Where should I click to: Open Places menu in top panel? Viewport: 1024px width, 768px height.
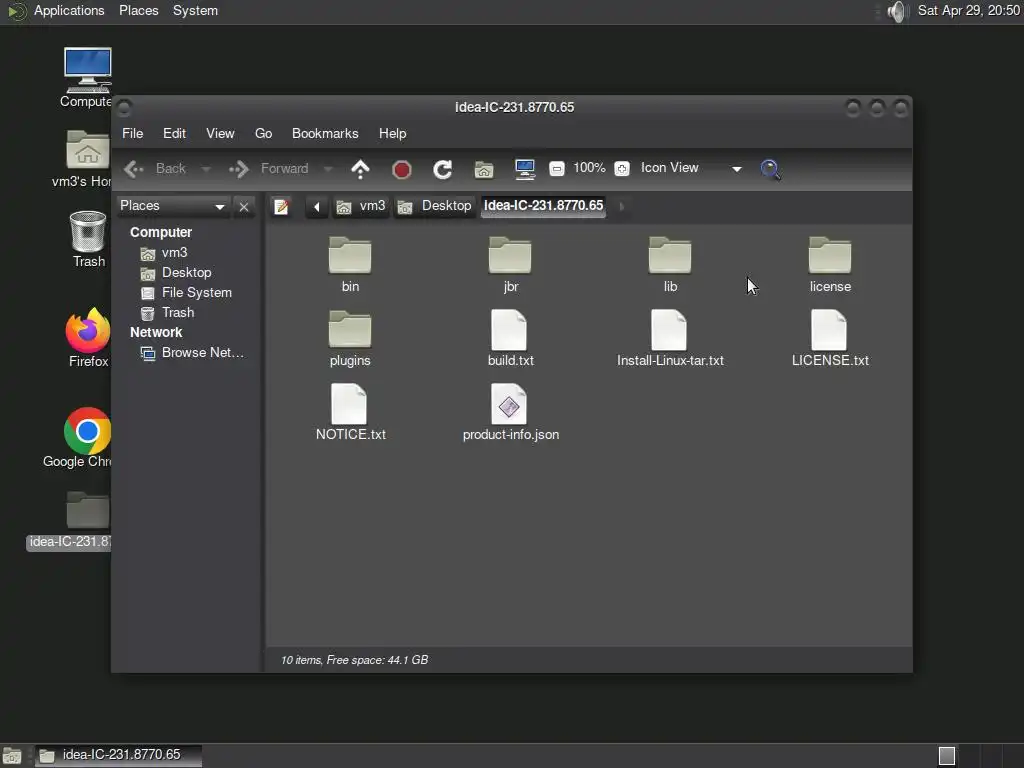138,10
